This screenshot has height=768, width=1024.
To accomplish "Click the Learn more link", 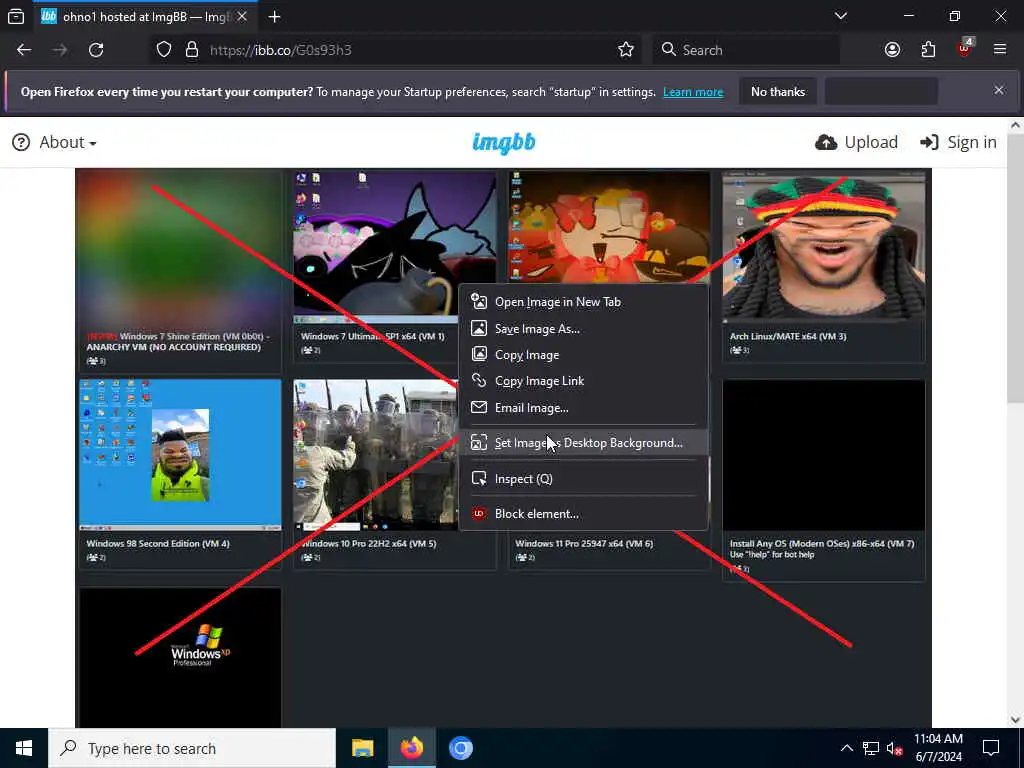I will coord(693,92).
